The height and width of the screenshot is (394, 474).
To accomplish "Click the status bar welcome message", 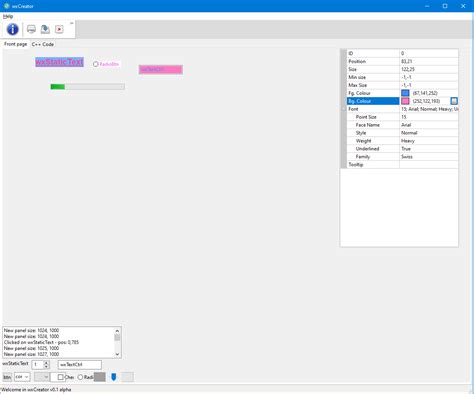I will coord(36,389).
